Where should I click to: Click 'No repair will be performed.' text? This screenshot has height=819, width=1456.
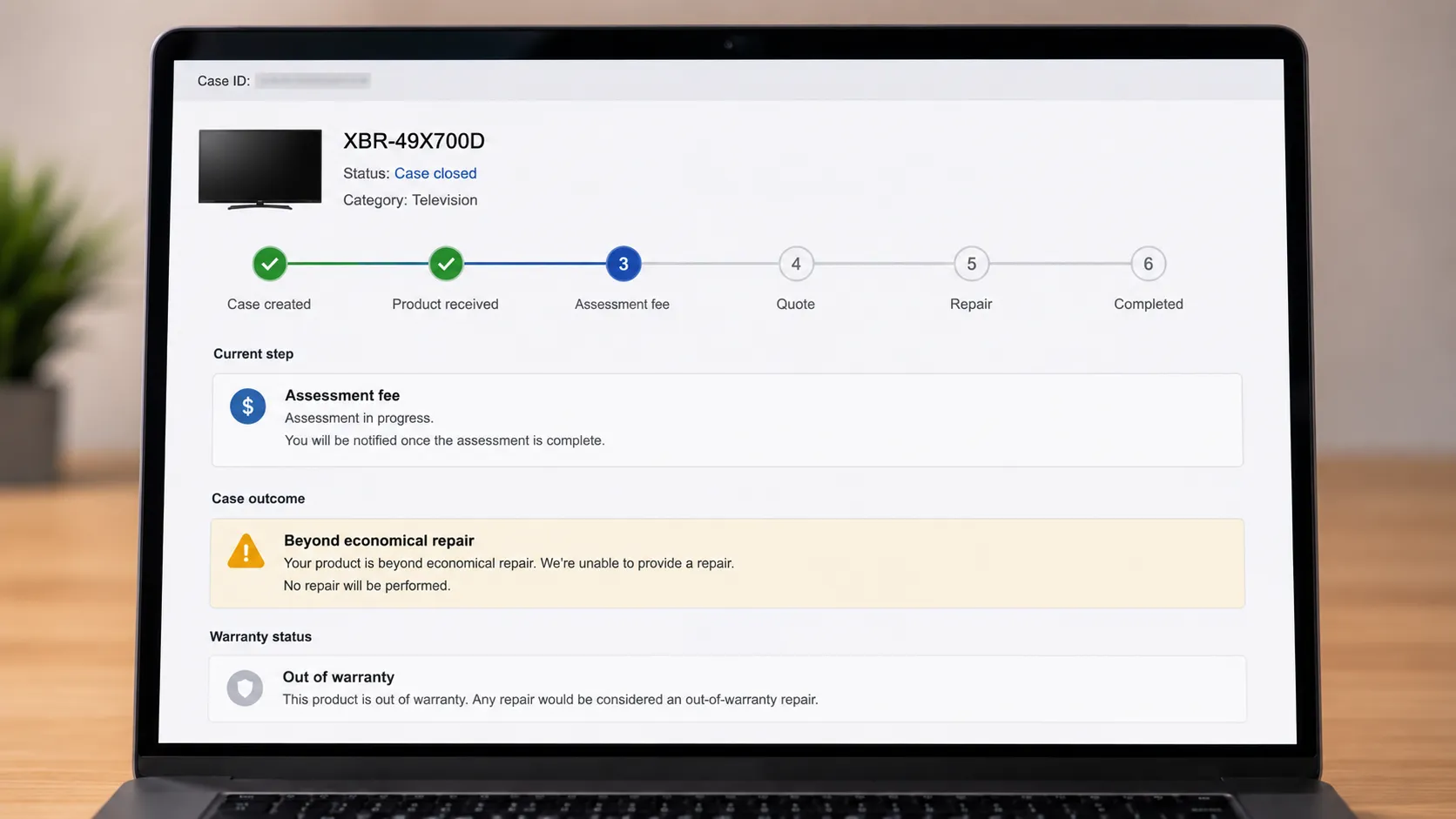[367, 586]
